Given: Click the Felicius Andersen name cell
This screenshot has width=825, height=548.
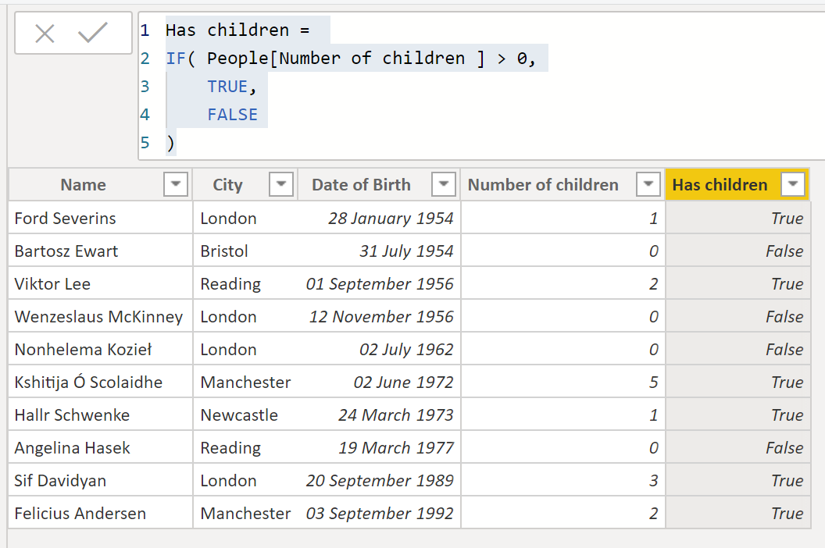Looking at the screenshot, I should point(80,514).
